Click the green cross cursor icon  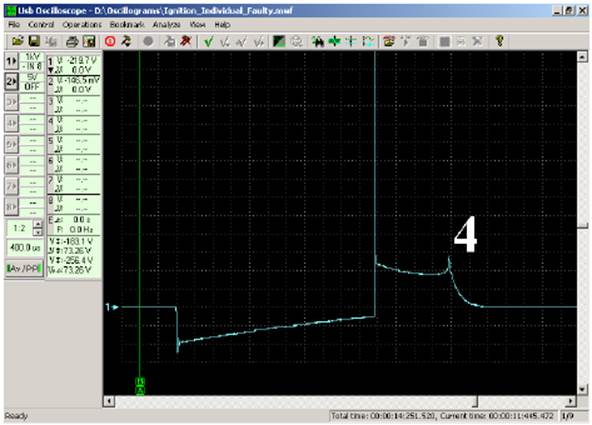click(335, 41)
